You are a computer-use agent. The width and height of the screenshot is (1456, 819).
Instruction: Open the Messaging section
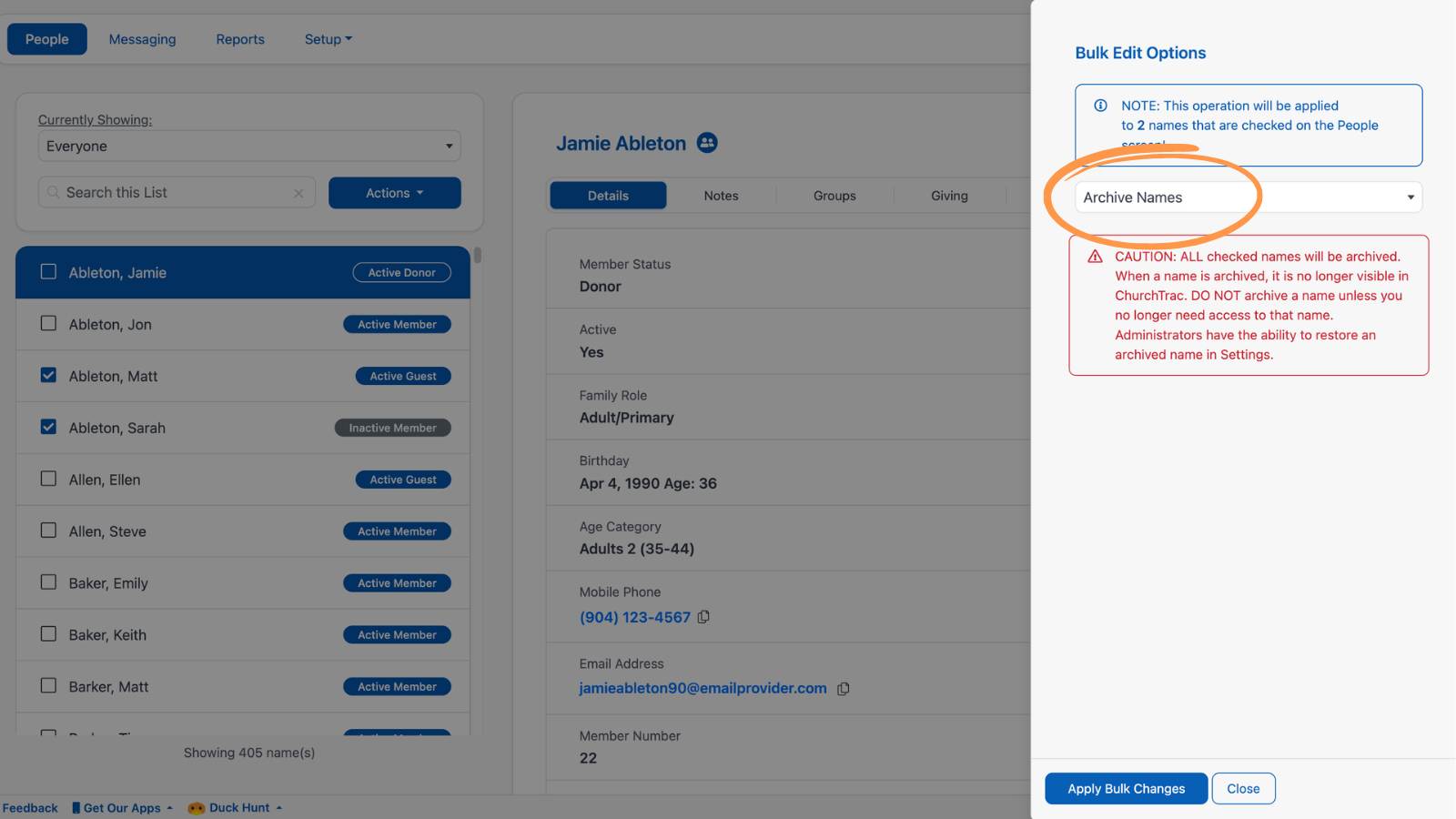click(x=142, y=39)
